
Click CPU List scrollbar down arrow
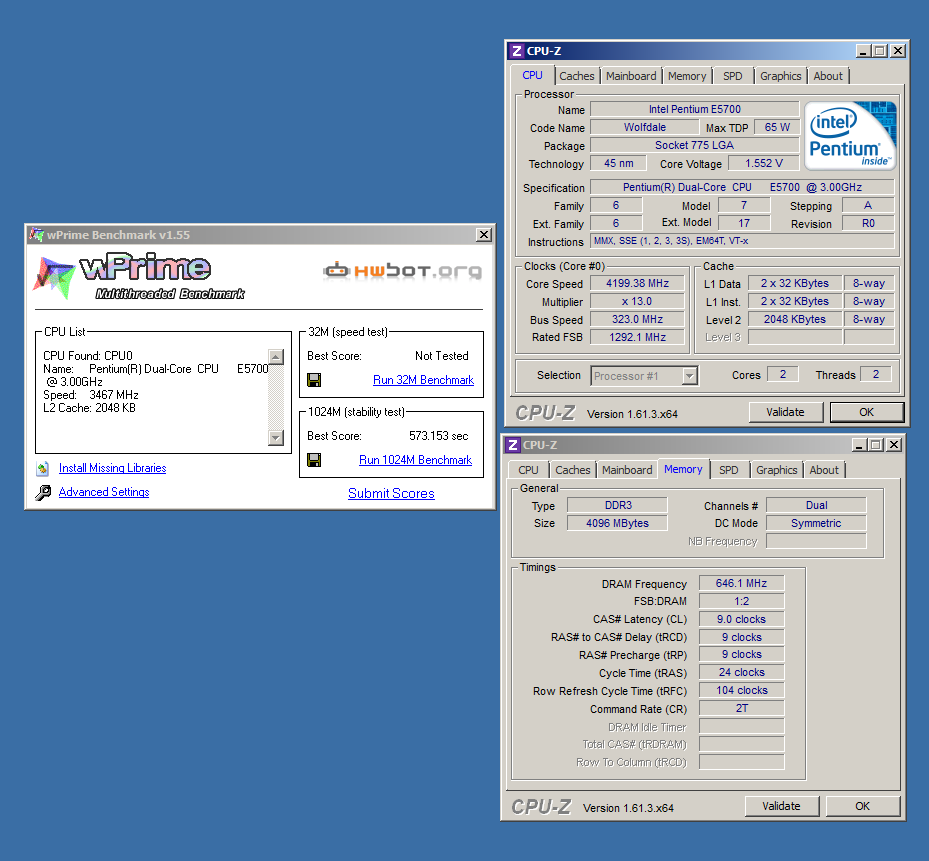276,438
